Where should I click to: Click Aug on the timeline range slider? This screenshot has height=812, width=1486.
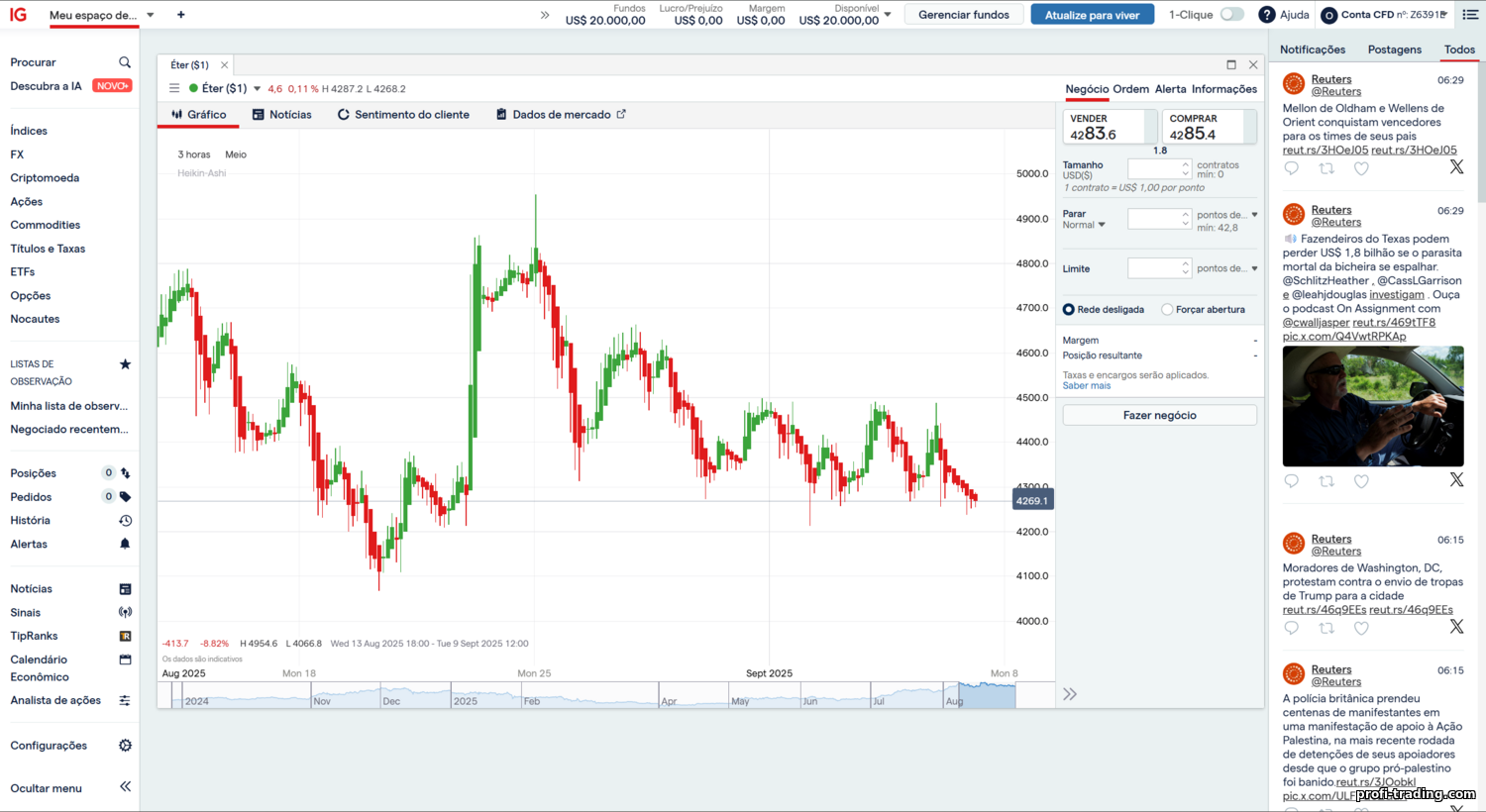pos(955,699)
